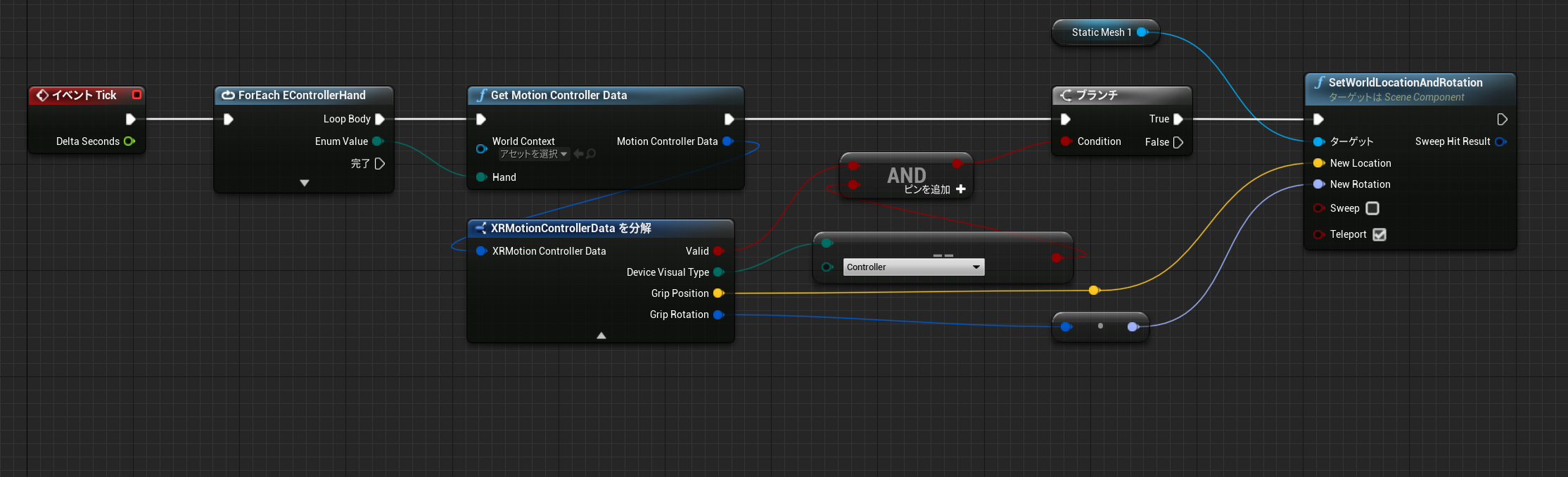Click the Event Tick red delegate pin
The width and height of the screenshot is (1568, 477).
[x=136, y=95]
